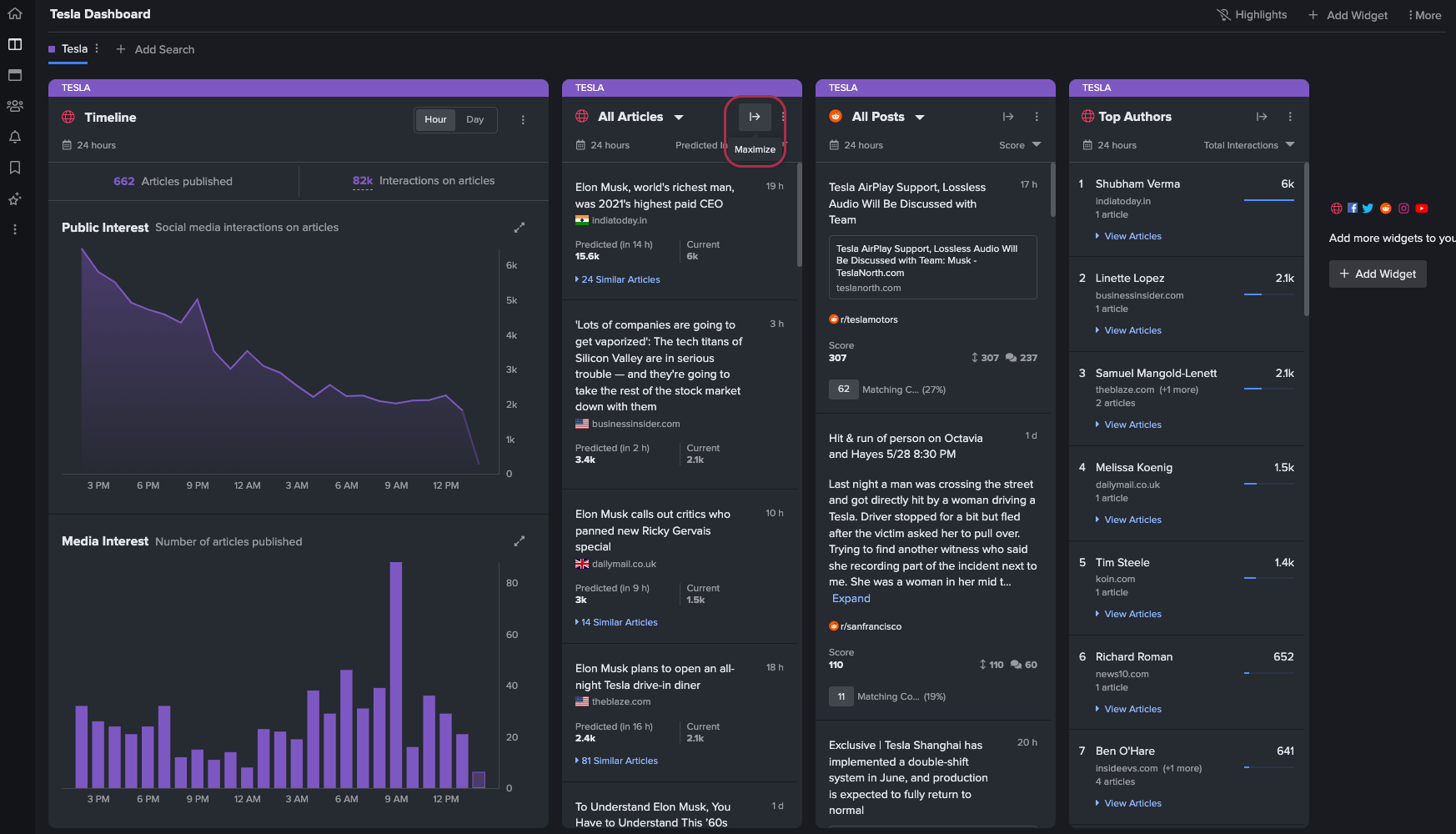Click the Reddit source icon on right panel
This screenshot has height=834, width=1456.
(x=1386, y=208)
